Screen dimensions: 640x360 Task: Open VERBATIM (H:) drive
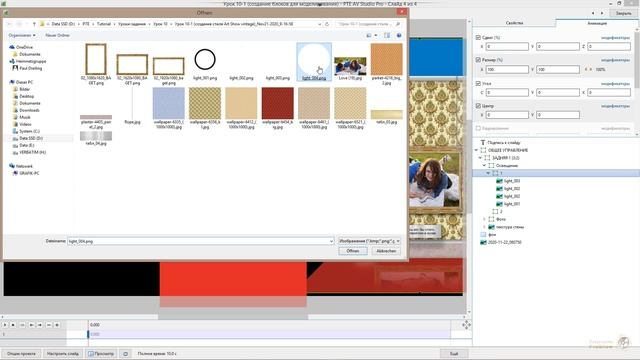coord(29,152)
